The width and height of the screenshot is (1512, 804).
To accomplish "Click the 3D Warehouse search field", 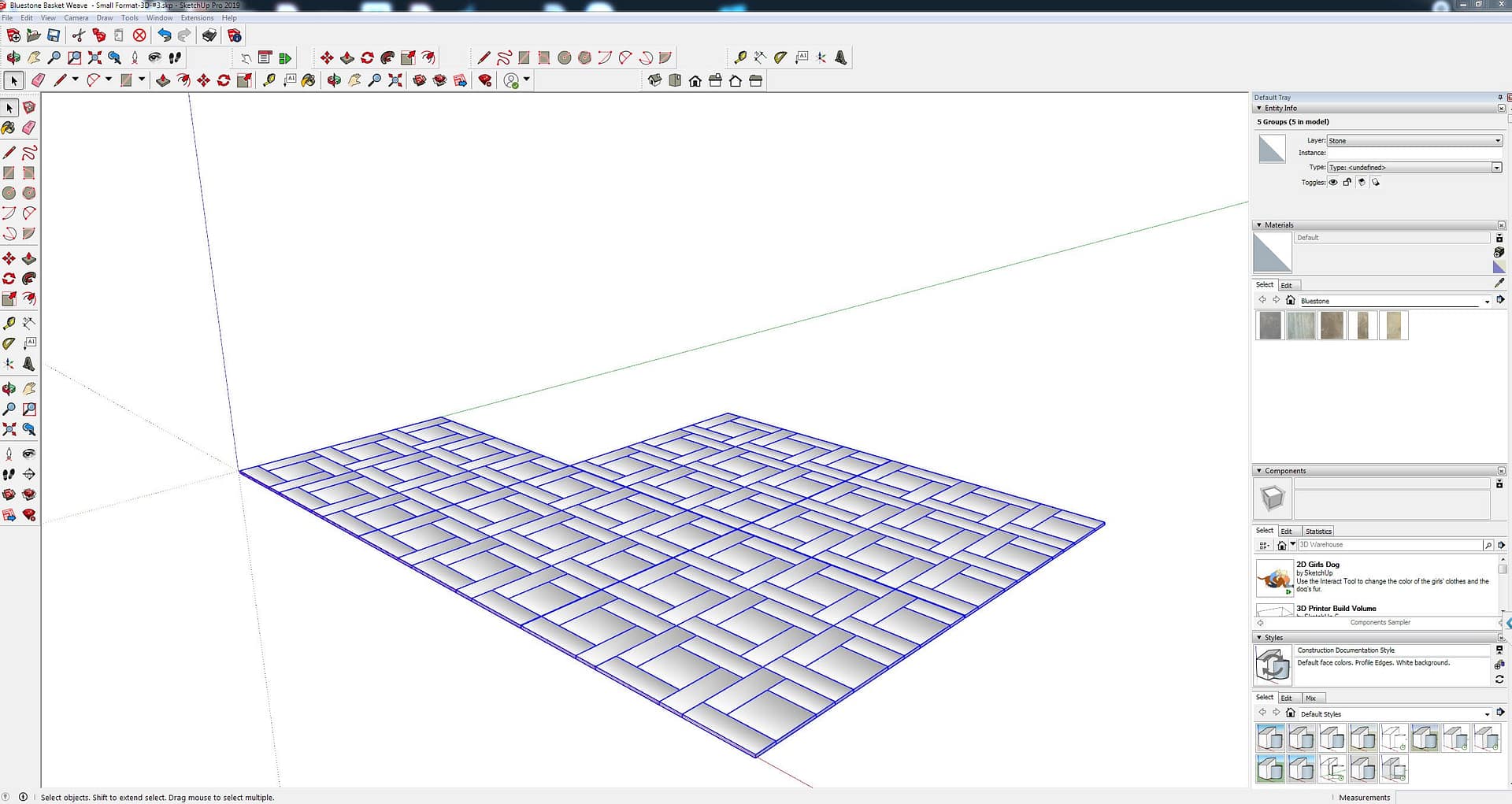I will click(x=1389, y=545).
